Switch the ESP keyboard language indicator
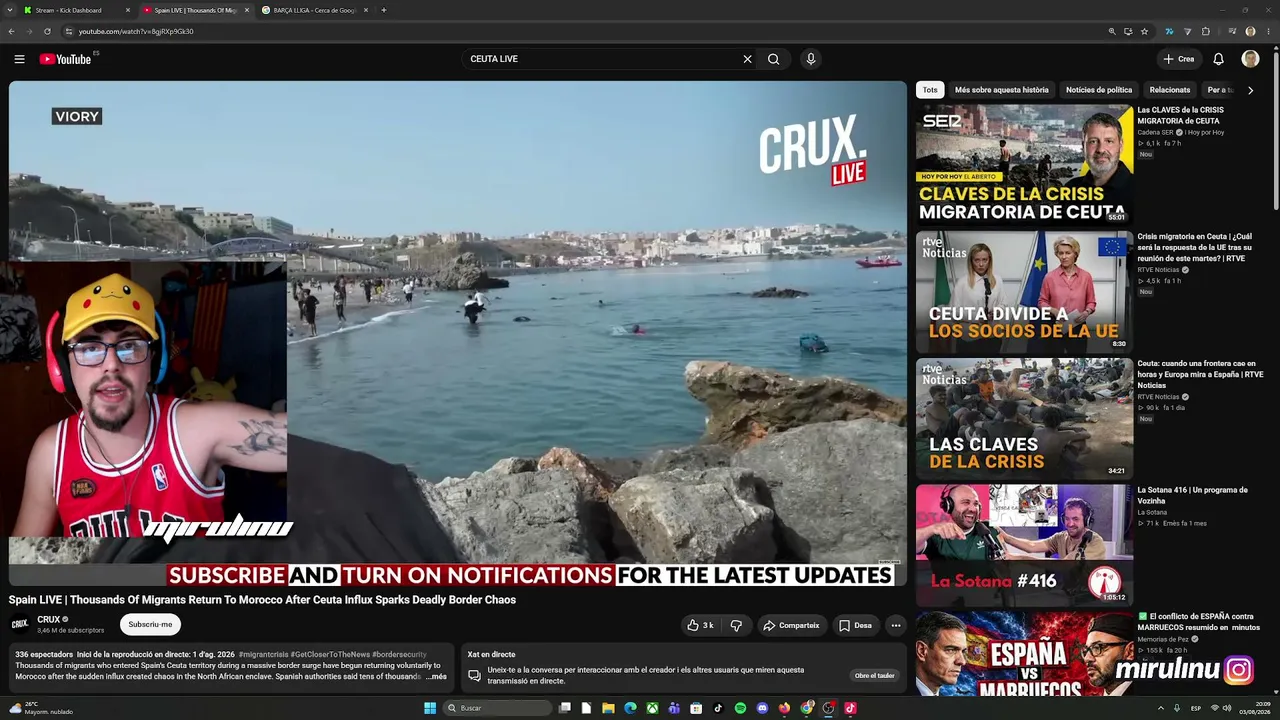Image resolution: width=1280 pixels, height=720 pixels. (1196, 708)
